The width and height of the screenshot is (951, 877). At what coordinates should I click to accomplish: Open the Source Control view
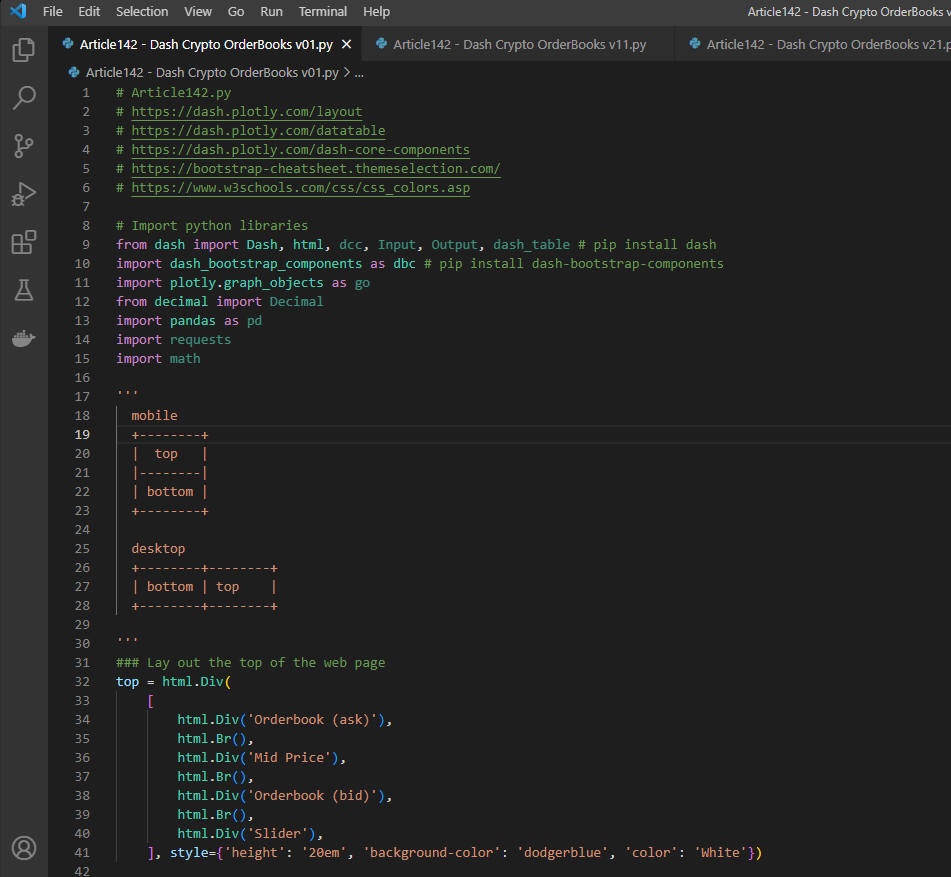point(24,146)
